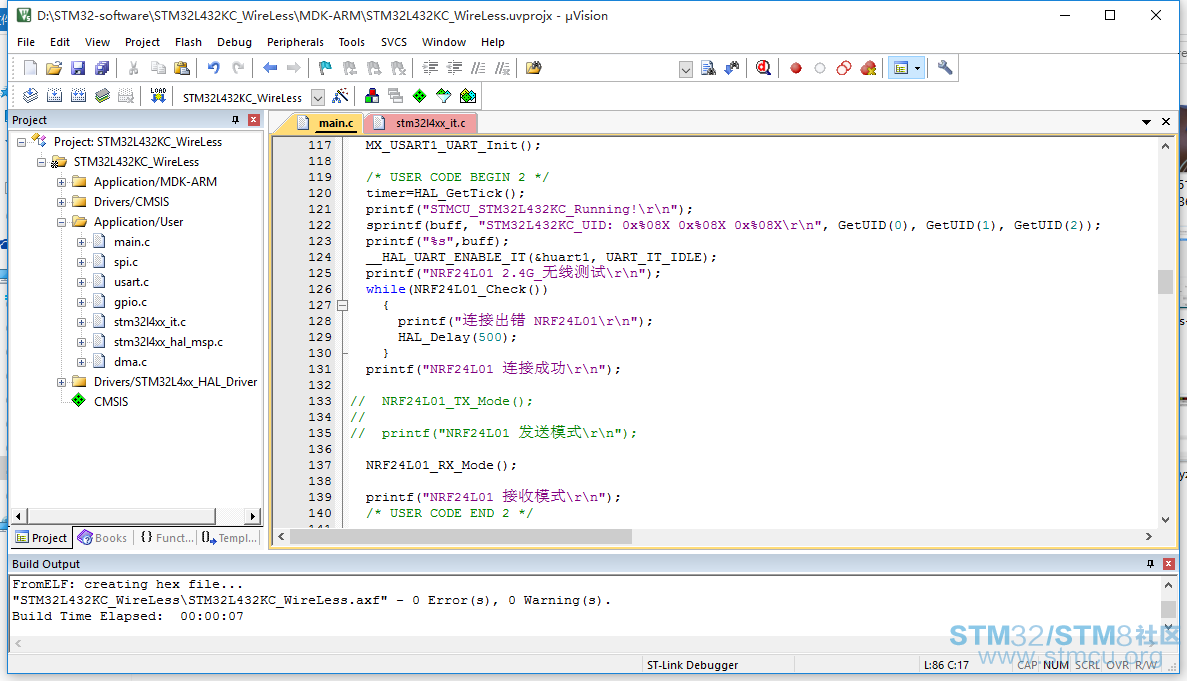Viewport: 1187px width, 681px height.
Task: Open the Tools menu
Action: (351, 42)
